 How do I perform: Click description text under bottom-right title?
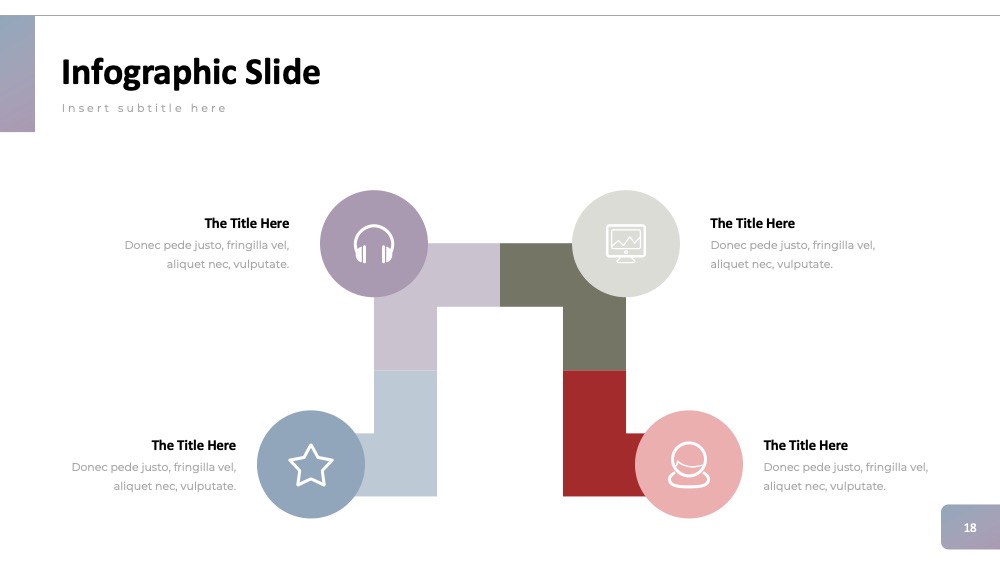(x=846, y=476)
